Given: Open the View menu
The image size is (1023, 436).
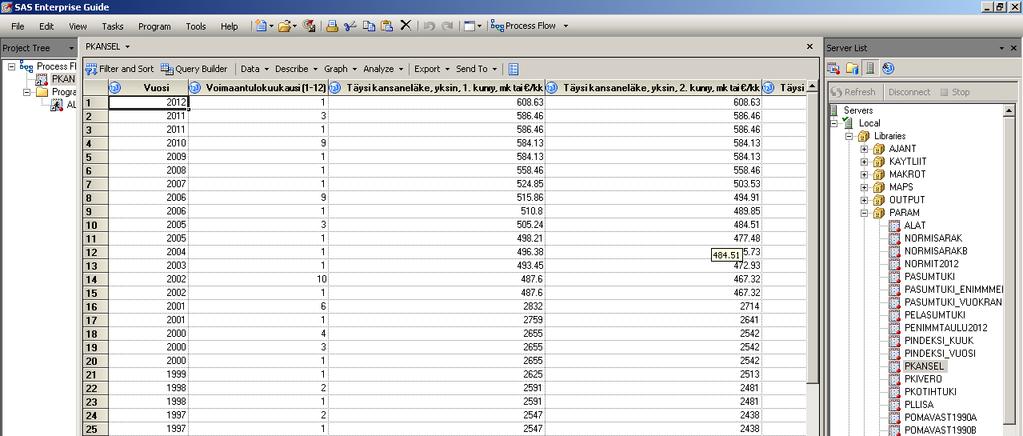Looking at the screenshot, I should click(x=78, y=26).
